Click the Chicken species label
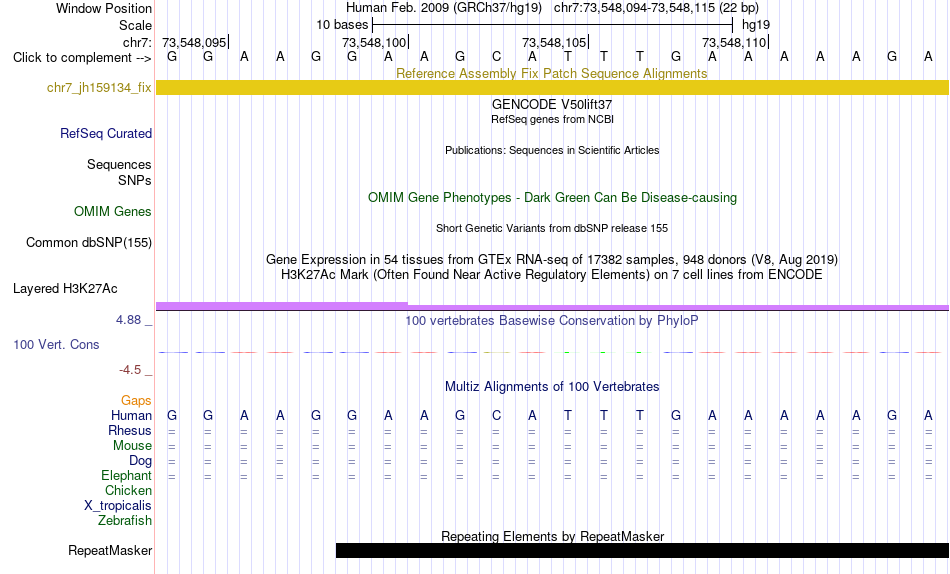The image size is (950, 574). click(x=128, y=490)
